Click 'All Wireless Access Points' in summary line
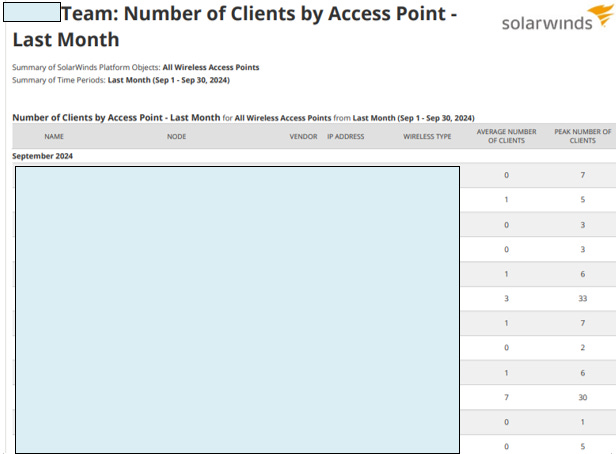 pyautogui.click(x=211, y=67)
